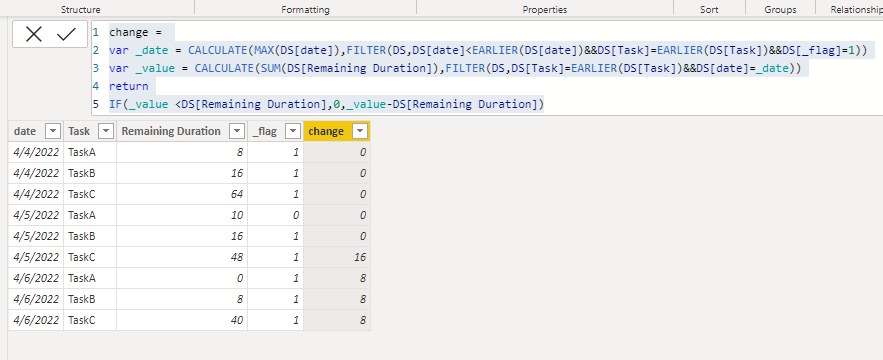Select Remaining Duration cell with value 48
883x360 pixels.
click(x=182, y=257)
